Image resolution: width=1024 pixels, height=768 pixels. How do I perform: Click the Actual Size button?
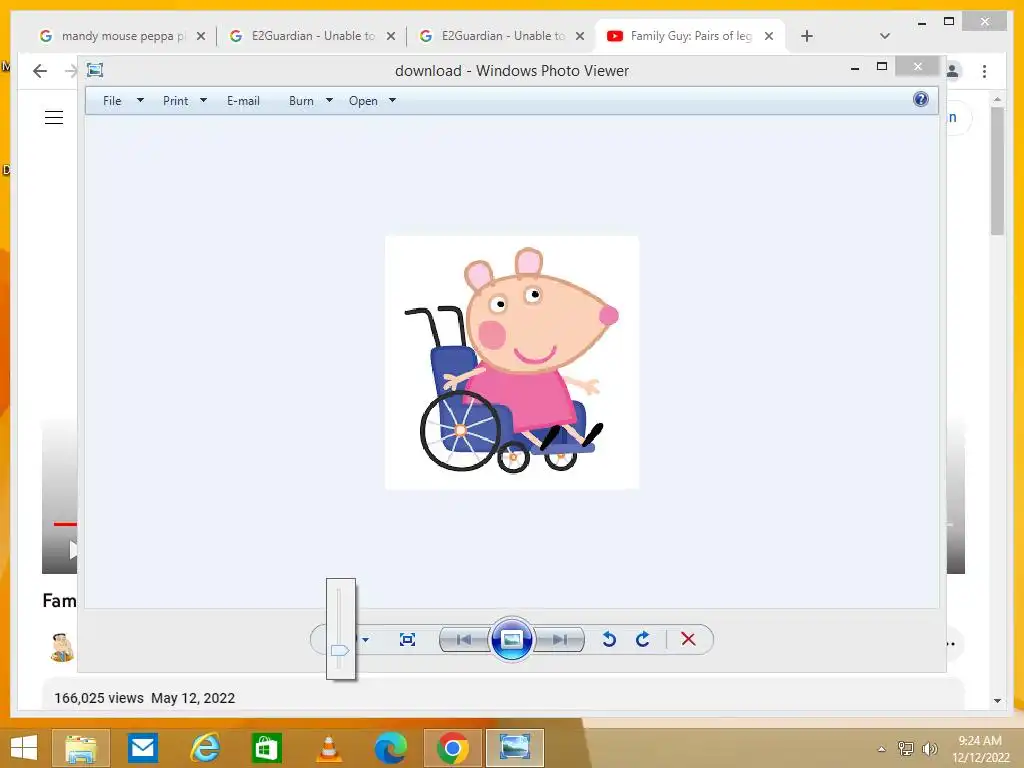pos(408,639)
